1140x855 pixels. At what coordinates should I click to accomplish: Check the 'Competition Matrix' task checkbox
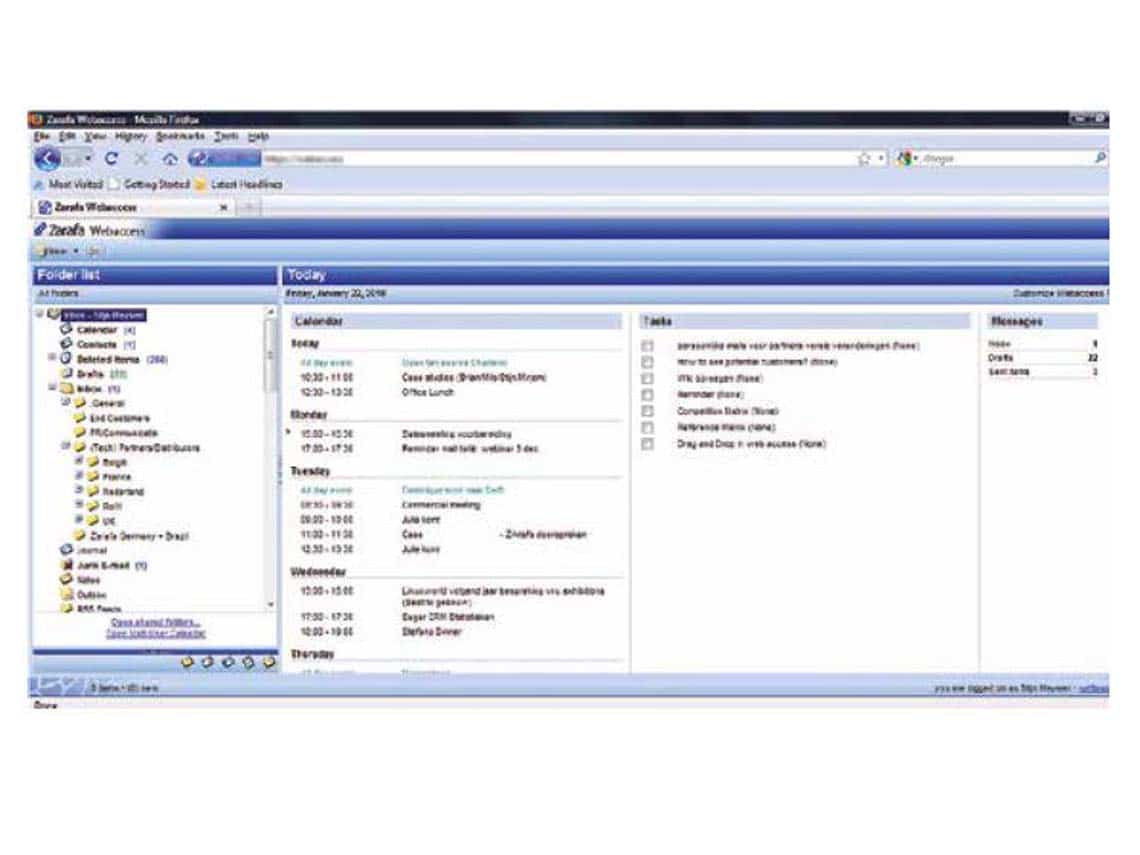(x=647, y=412)
